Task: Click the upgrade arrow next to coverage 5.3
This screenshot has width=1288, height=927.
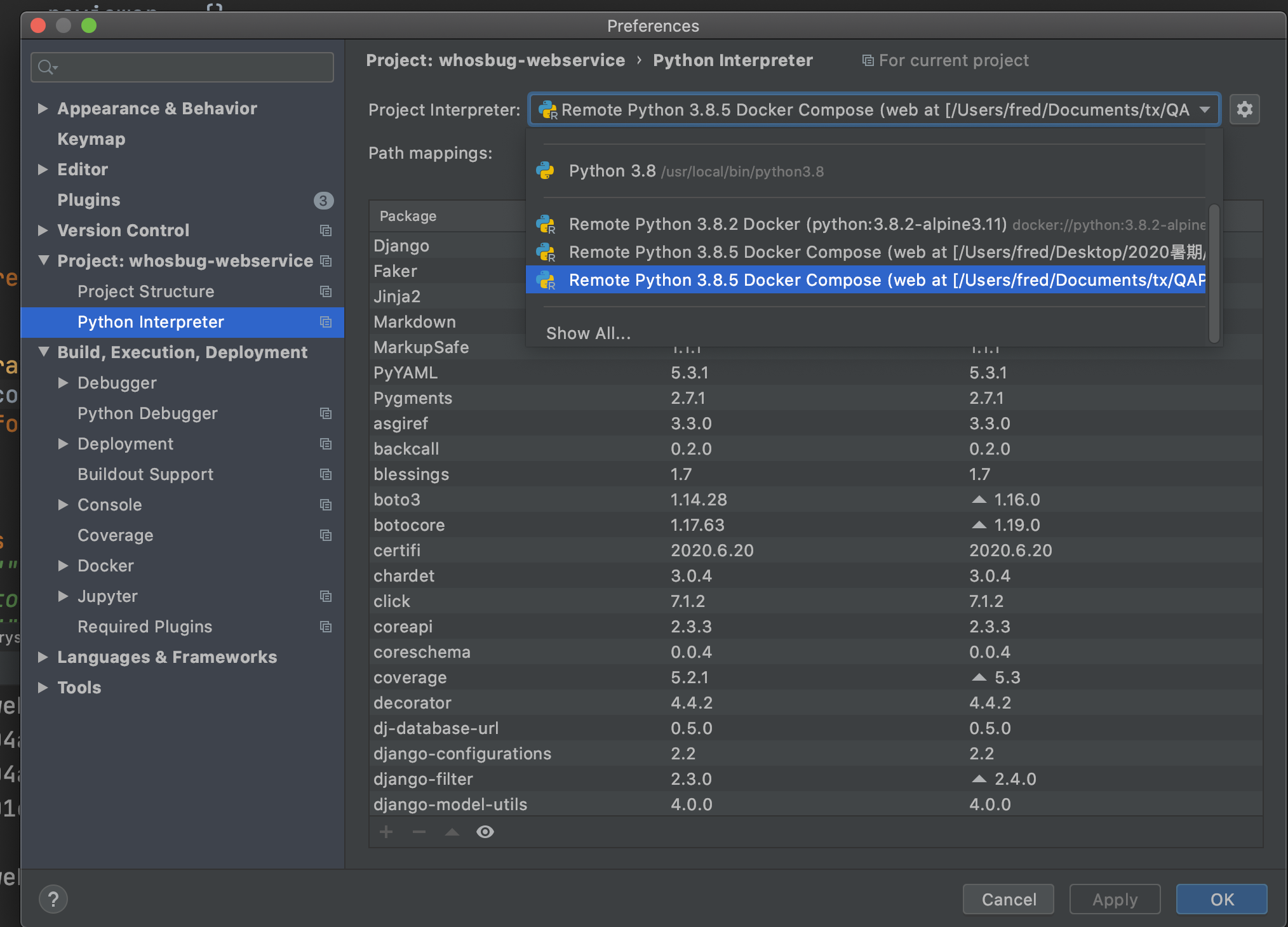Action: (x=979, y=677)
